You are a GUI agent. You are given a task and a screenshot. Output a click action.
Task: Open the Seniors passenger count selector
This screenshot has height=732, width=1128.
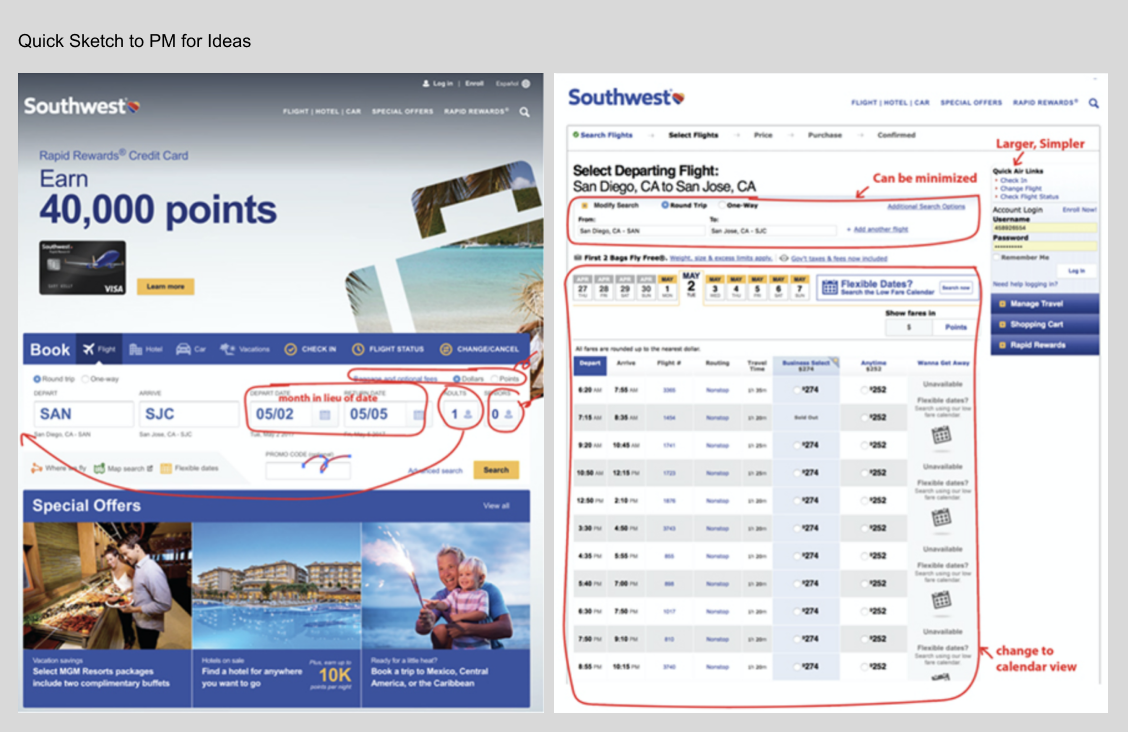[503, 414]
